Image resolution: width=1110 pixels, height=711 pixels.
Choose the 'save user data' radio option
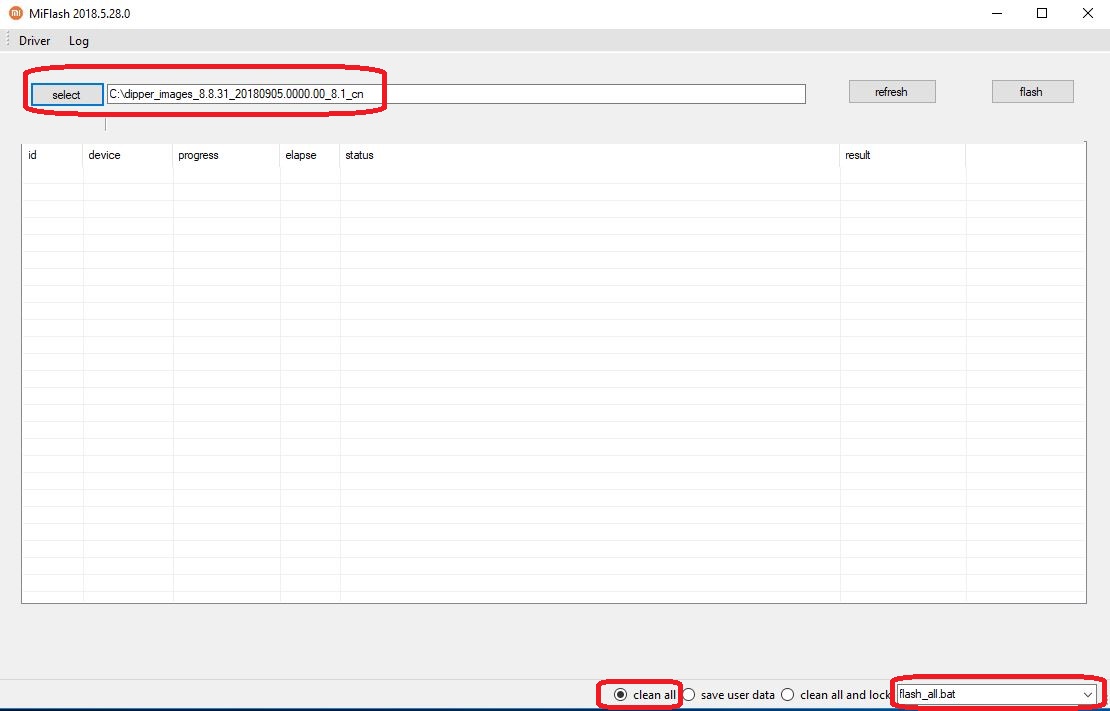(x=729, y=695)
